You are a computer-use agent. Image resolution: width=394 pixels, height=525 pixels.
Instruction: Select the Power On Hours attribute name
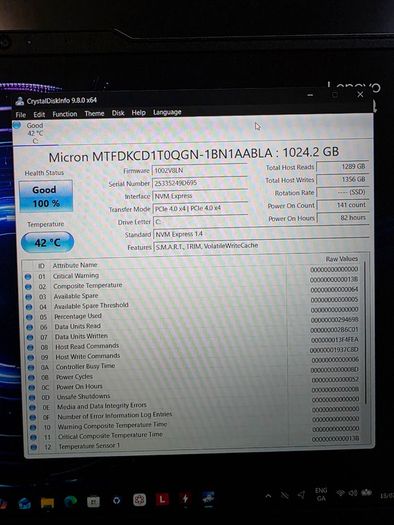click(79, 387)
